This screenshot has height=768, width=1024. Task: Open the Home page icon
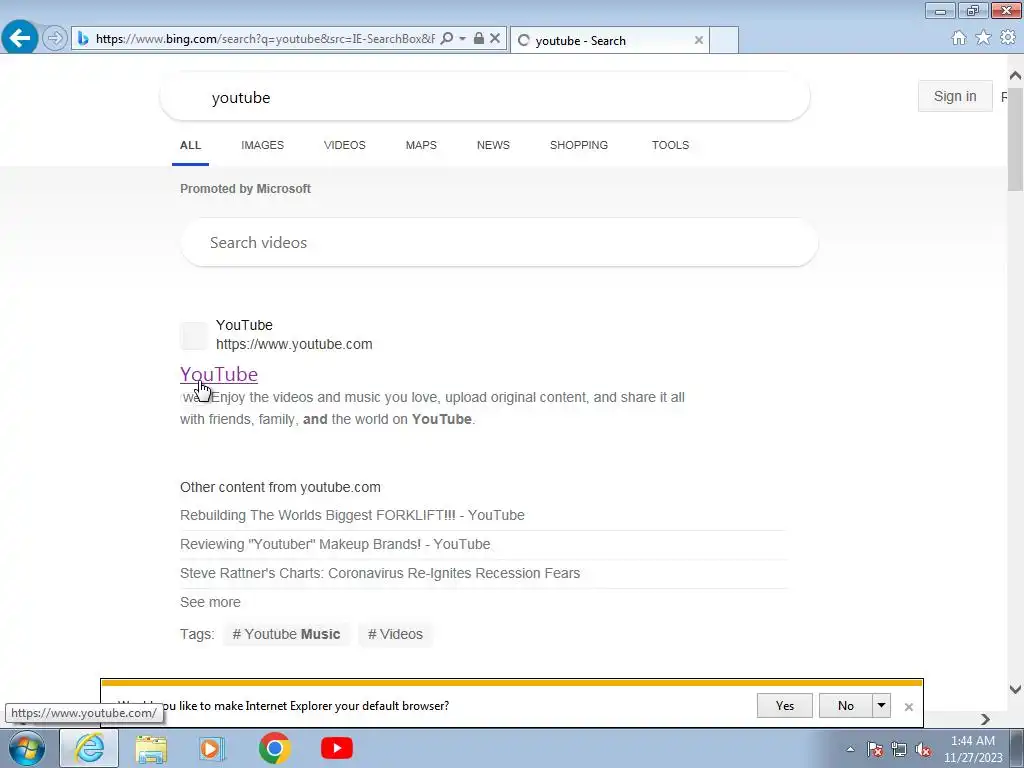[959, 38]
